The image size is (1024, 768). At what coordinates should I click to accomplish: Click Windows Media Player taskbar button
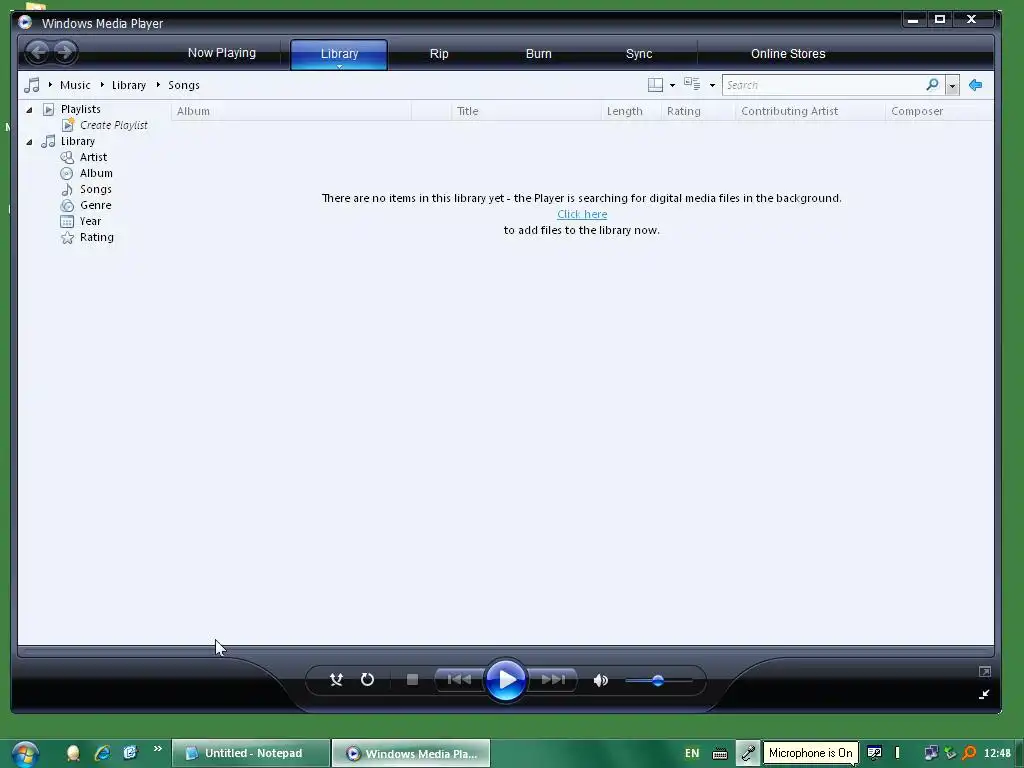pyautogui.click(x=411, y=753)
